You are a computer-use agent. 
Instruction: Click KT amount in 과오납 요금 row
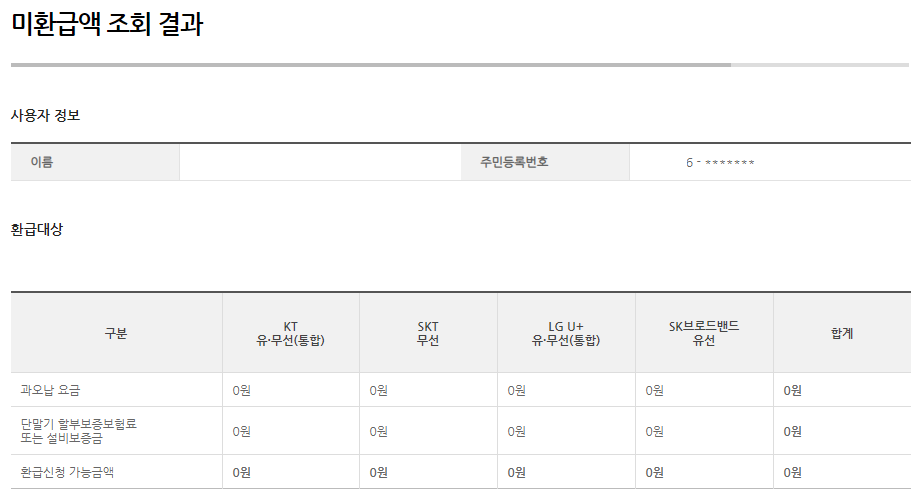pos(241,391)
